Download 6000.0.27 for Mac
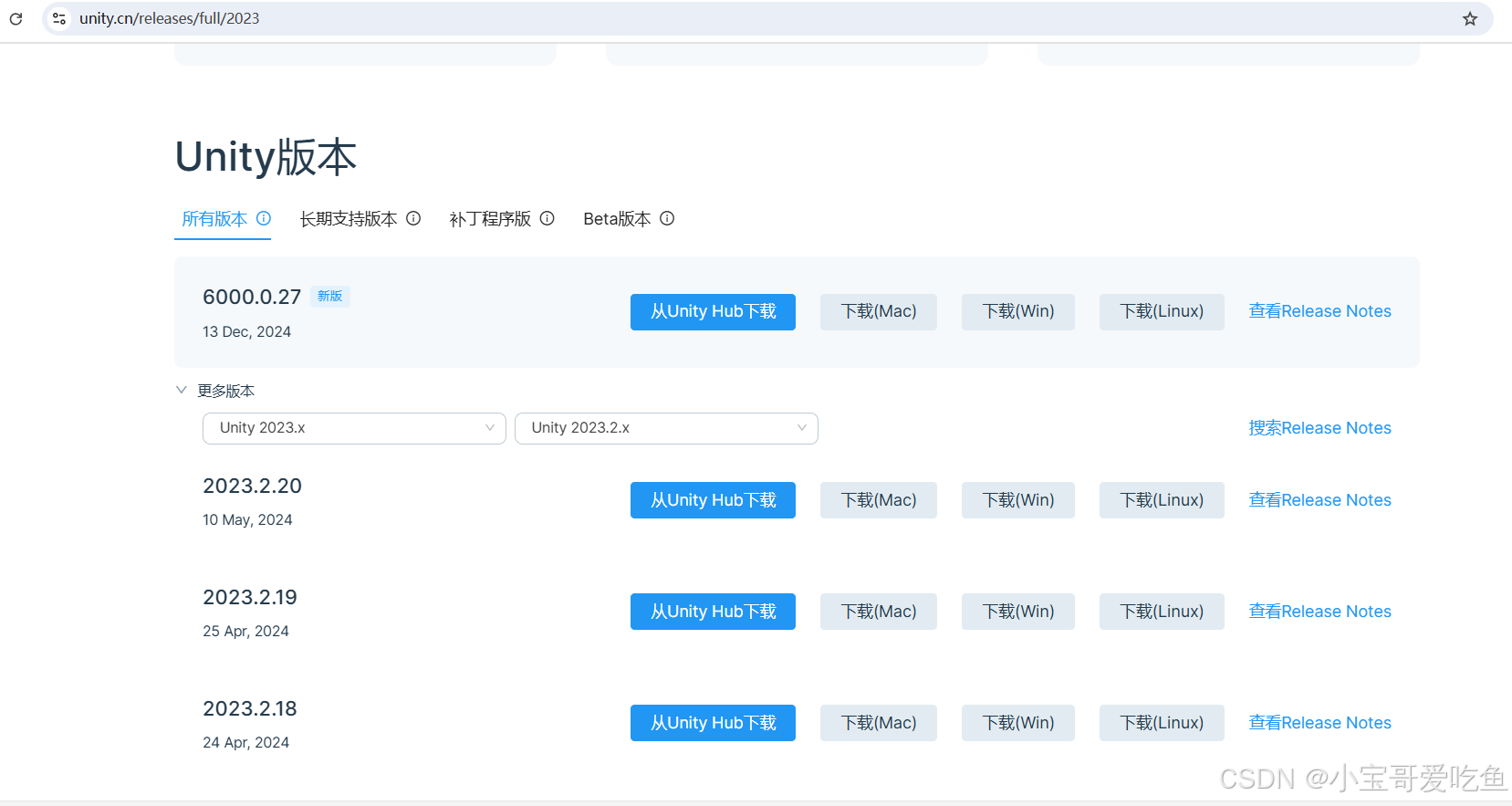Viewport: 1512px width, 806px height. (879, 312)
